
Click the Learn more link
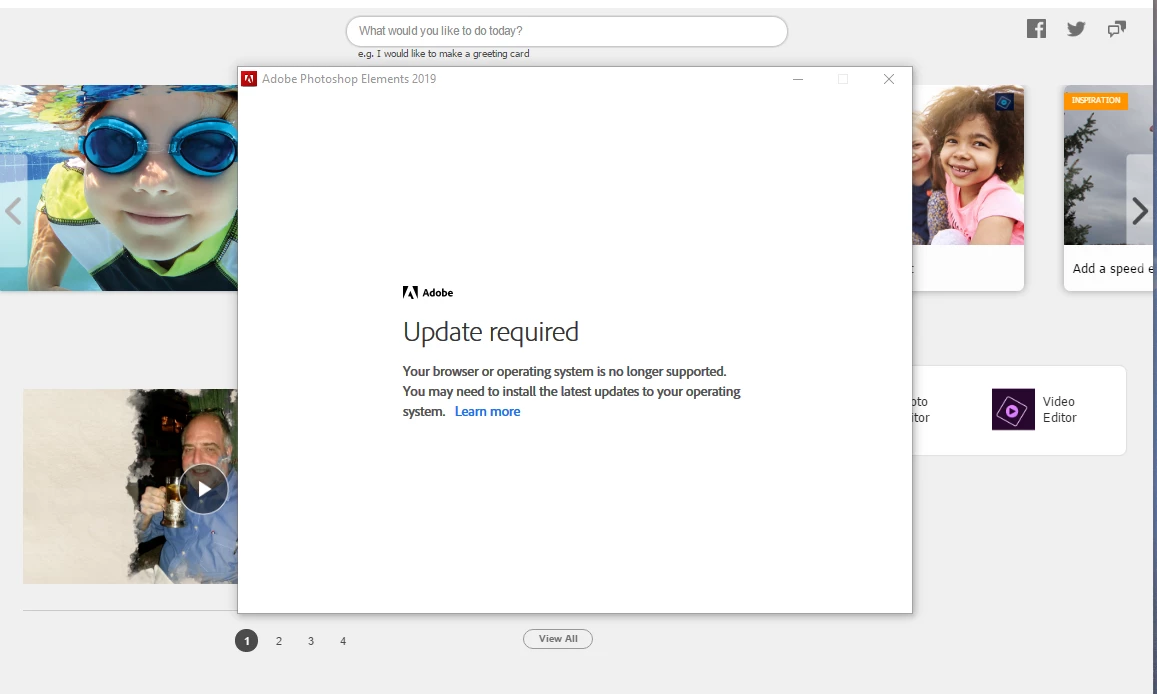tap(487, 412)
